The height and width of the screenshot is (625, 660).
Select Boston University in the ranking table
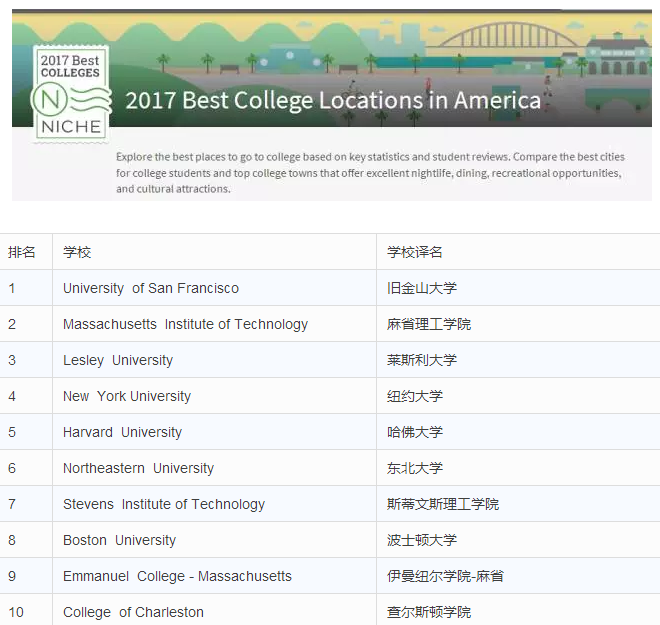pyautogui.click(x=119, y=540)
